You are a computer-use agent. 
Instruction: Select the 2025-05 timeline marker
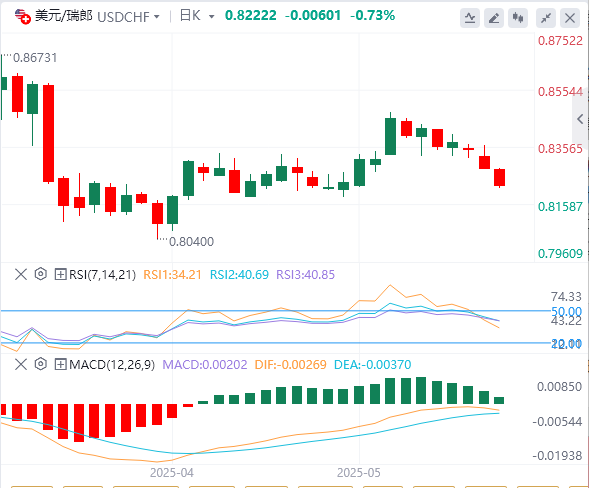click(359, 472)
